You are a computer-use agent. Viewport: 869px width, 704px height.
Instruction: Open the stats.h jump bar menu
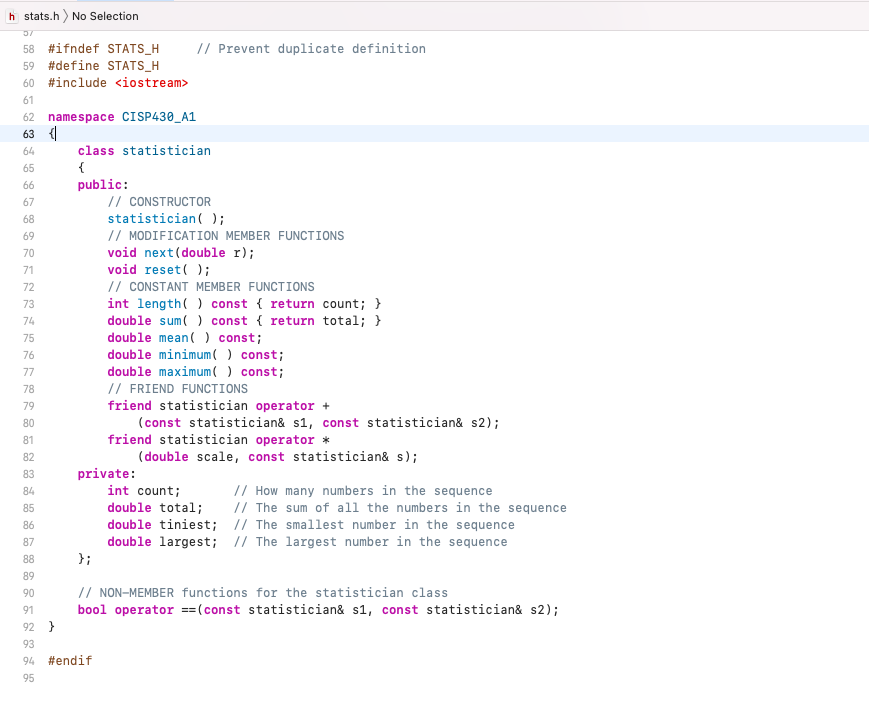pyautogui.click(x=42, y=16)
